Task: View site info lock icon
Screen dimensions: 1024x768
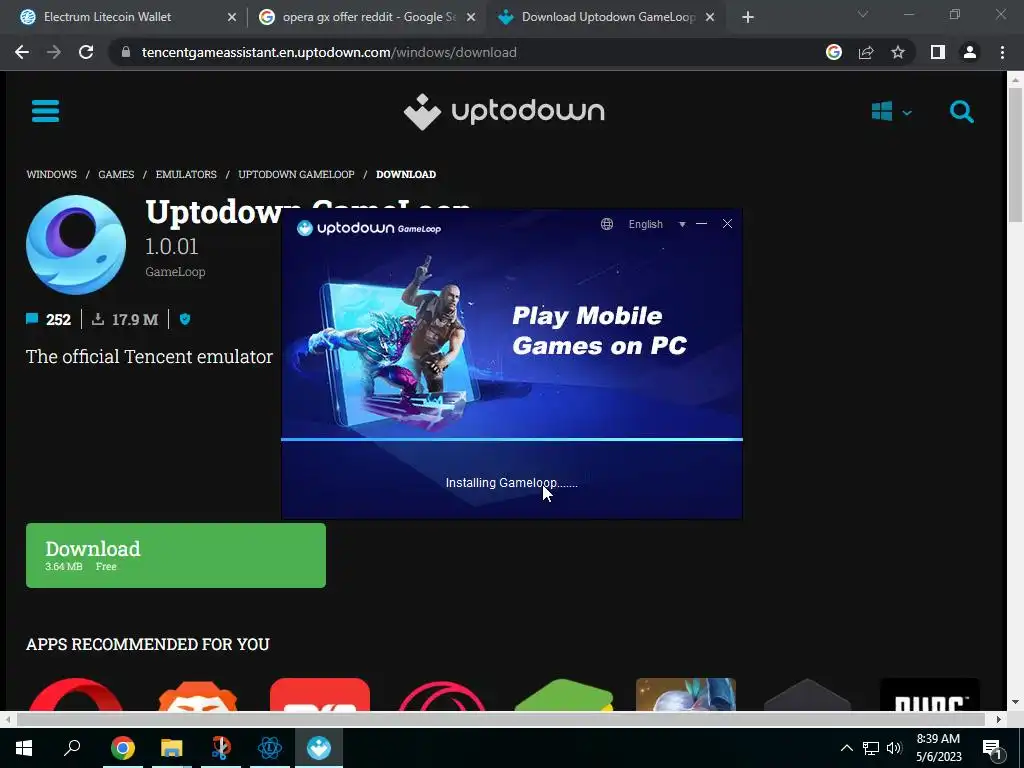Action: pyautogui.click(x=126, y=52)
